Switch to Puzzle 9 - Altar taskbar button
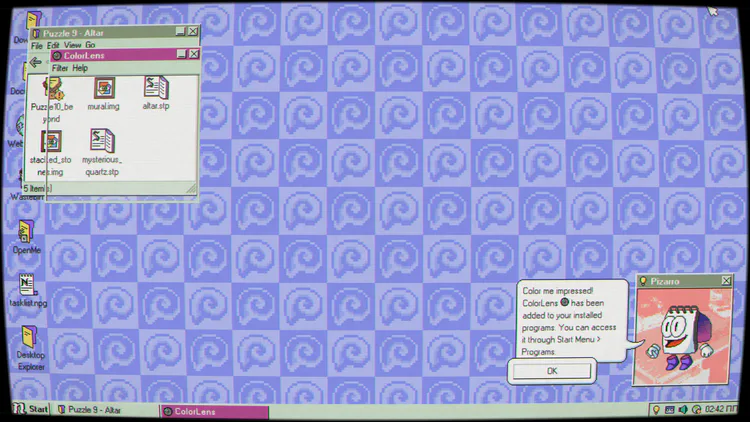Screen dimensions: 750x422 click(104, 410)
